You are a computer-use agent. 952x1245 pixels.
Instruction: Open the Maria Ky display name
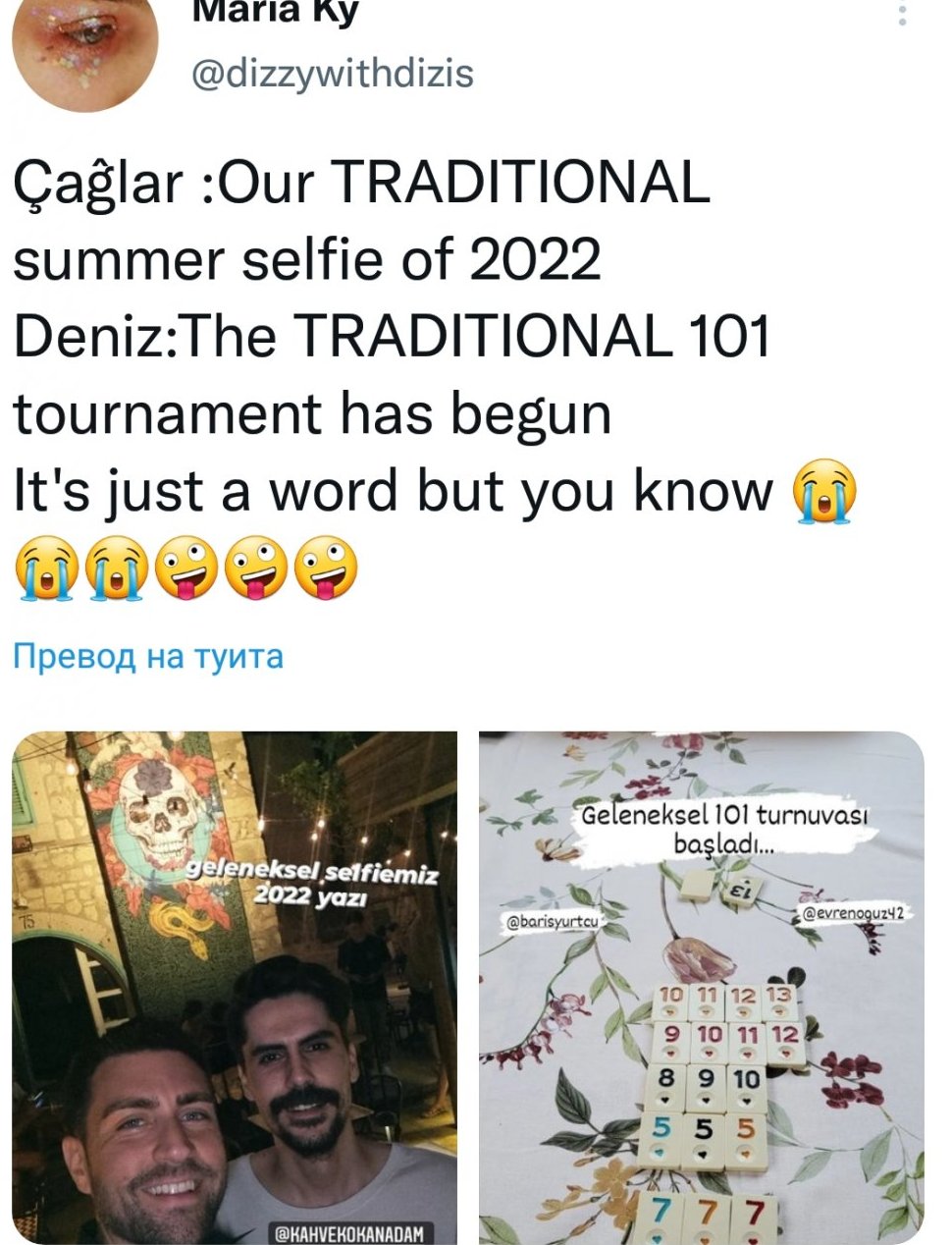point(275,12)
